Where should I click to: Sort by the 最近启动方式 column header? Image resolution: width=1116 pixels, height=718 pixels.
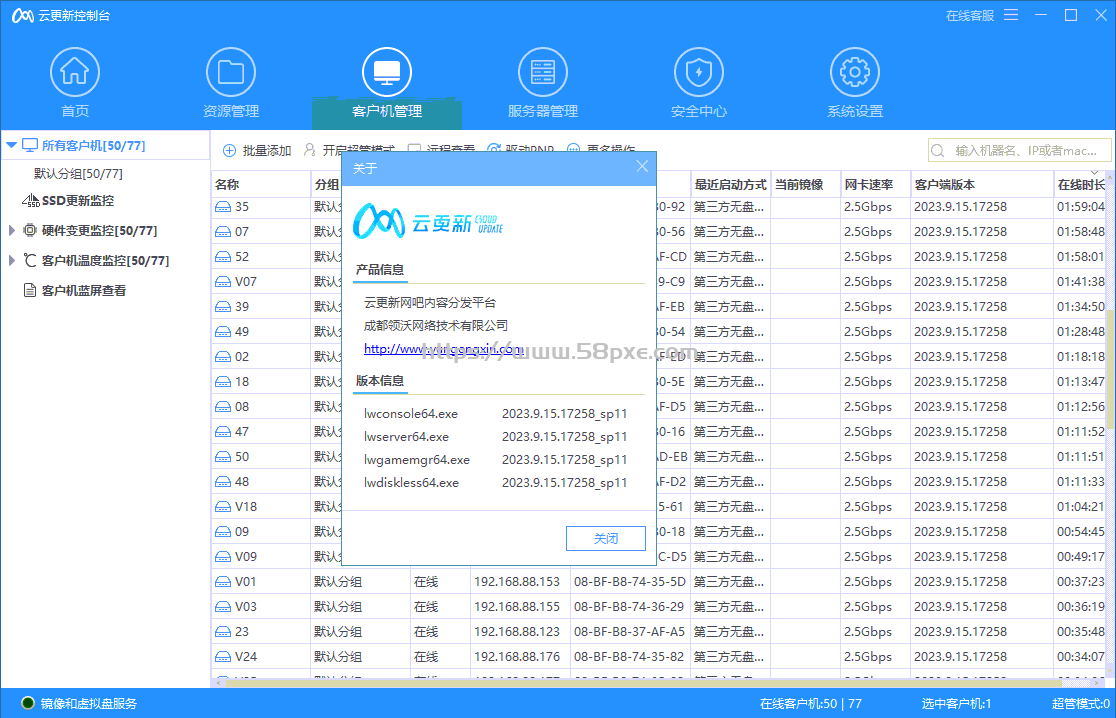click(x=730, y=184)
